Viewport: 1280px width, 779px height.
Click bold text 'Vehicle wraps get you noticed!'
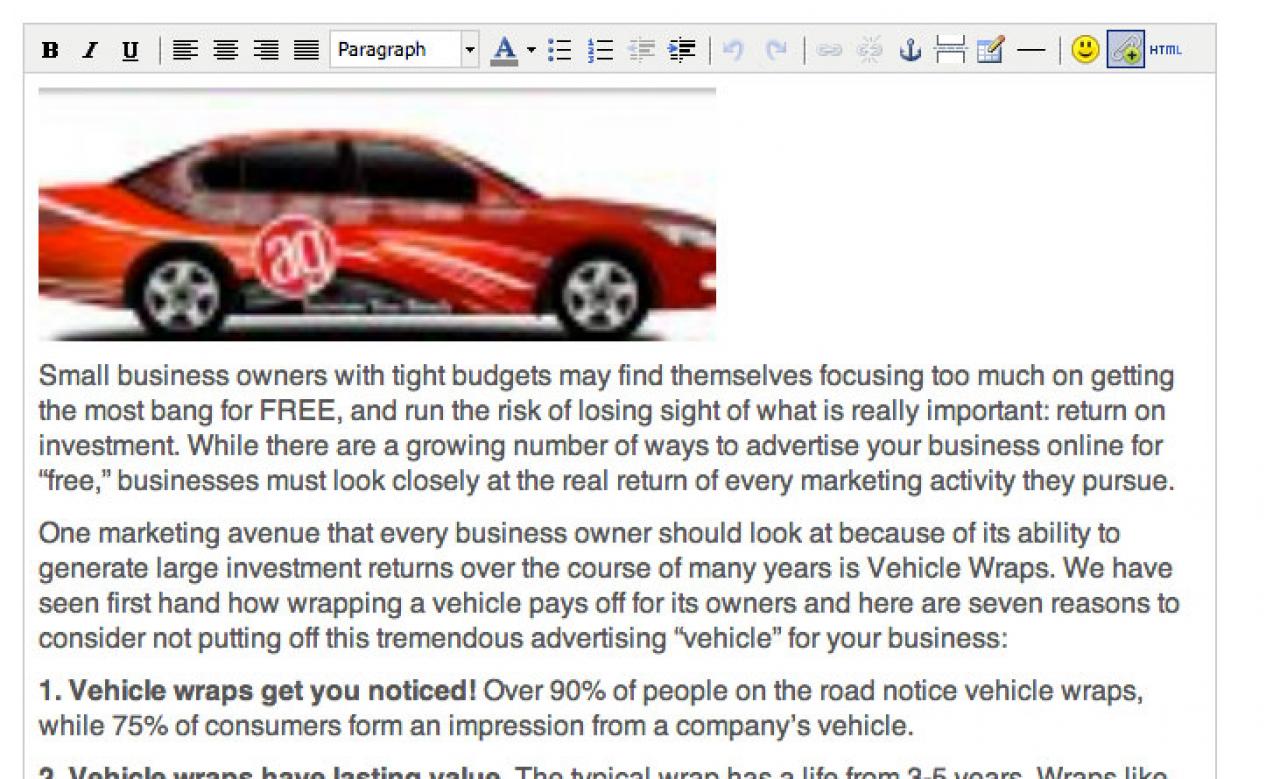click(273, 690)
